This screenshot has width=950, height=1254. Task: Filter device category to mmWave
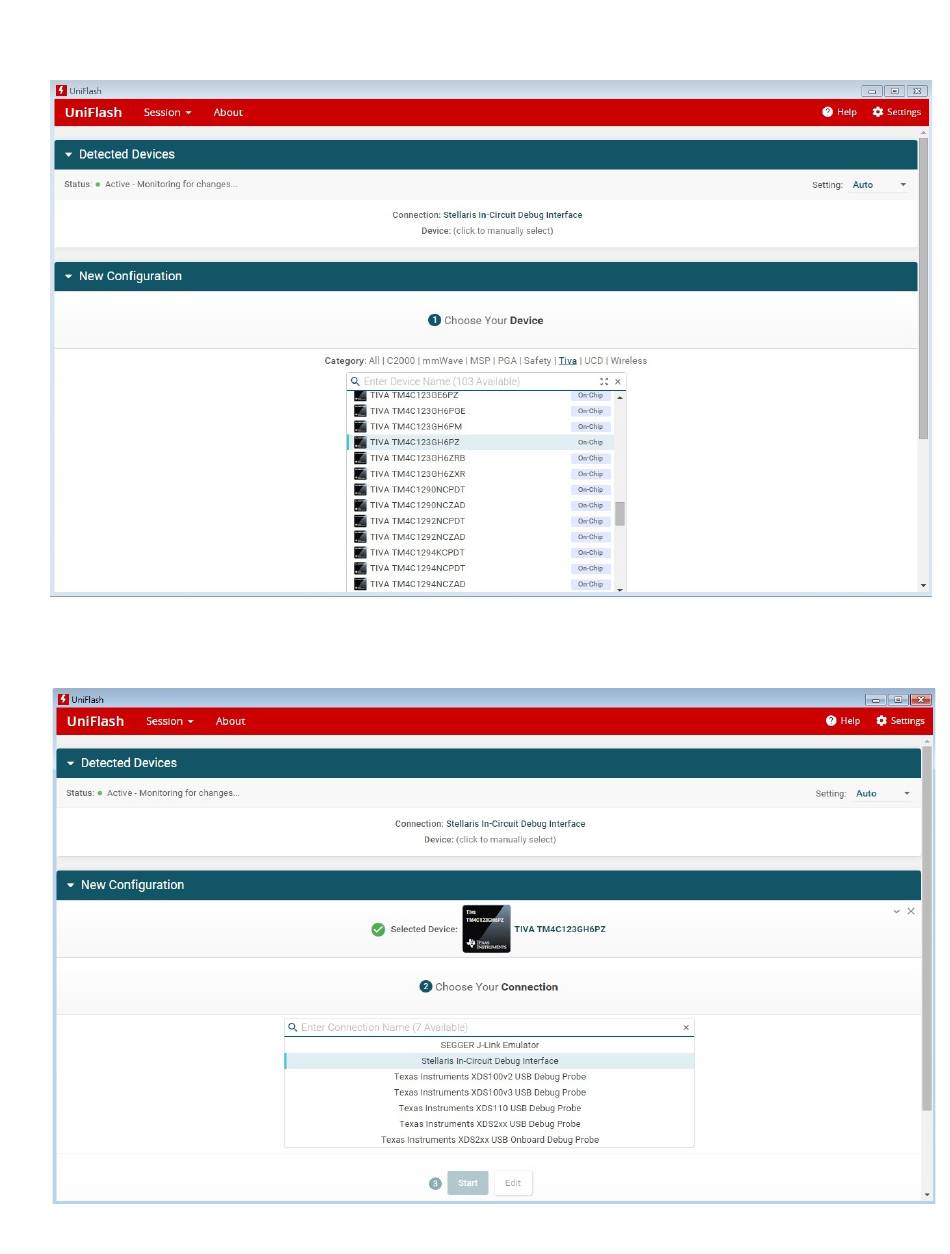pos(442,361)
